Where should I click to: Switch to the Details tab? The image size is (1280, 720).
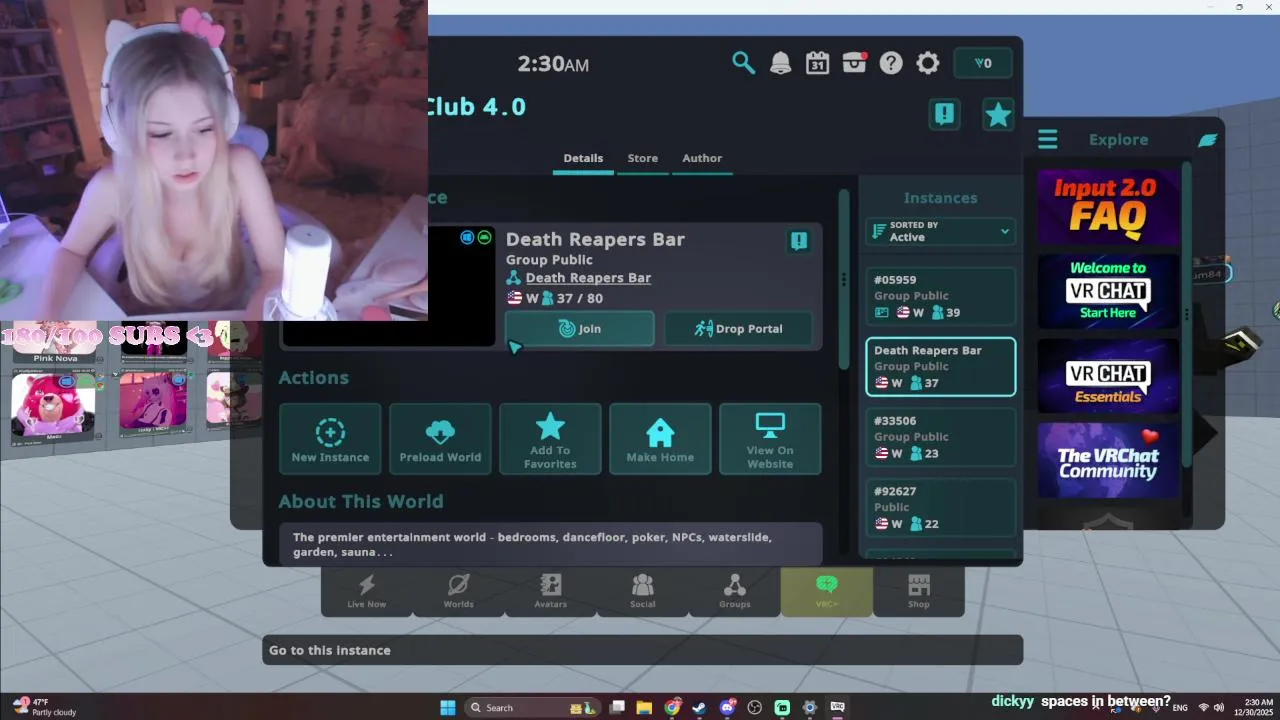[583, 159]
